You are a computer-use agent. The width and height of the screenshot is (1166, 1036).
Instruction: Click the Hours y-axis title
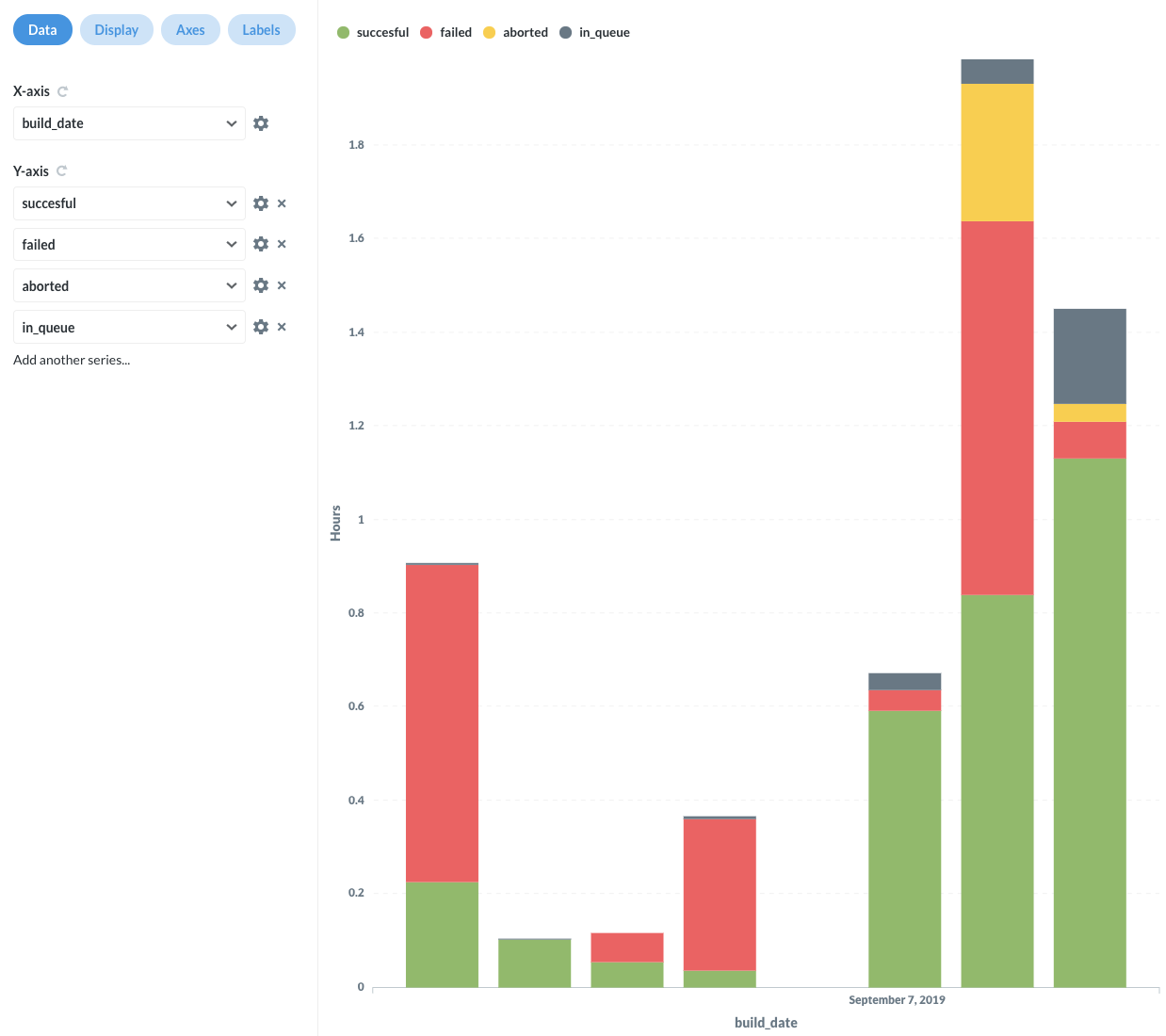335,523
